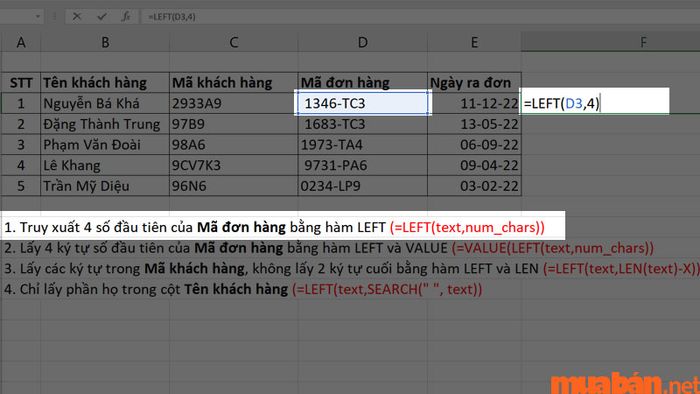Select customer code cell 98A6
The width and height of the screenshot is (700, 394).
pyautogui.click(x=233, y=145)
